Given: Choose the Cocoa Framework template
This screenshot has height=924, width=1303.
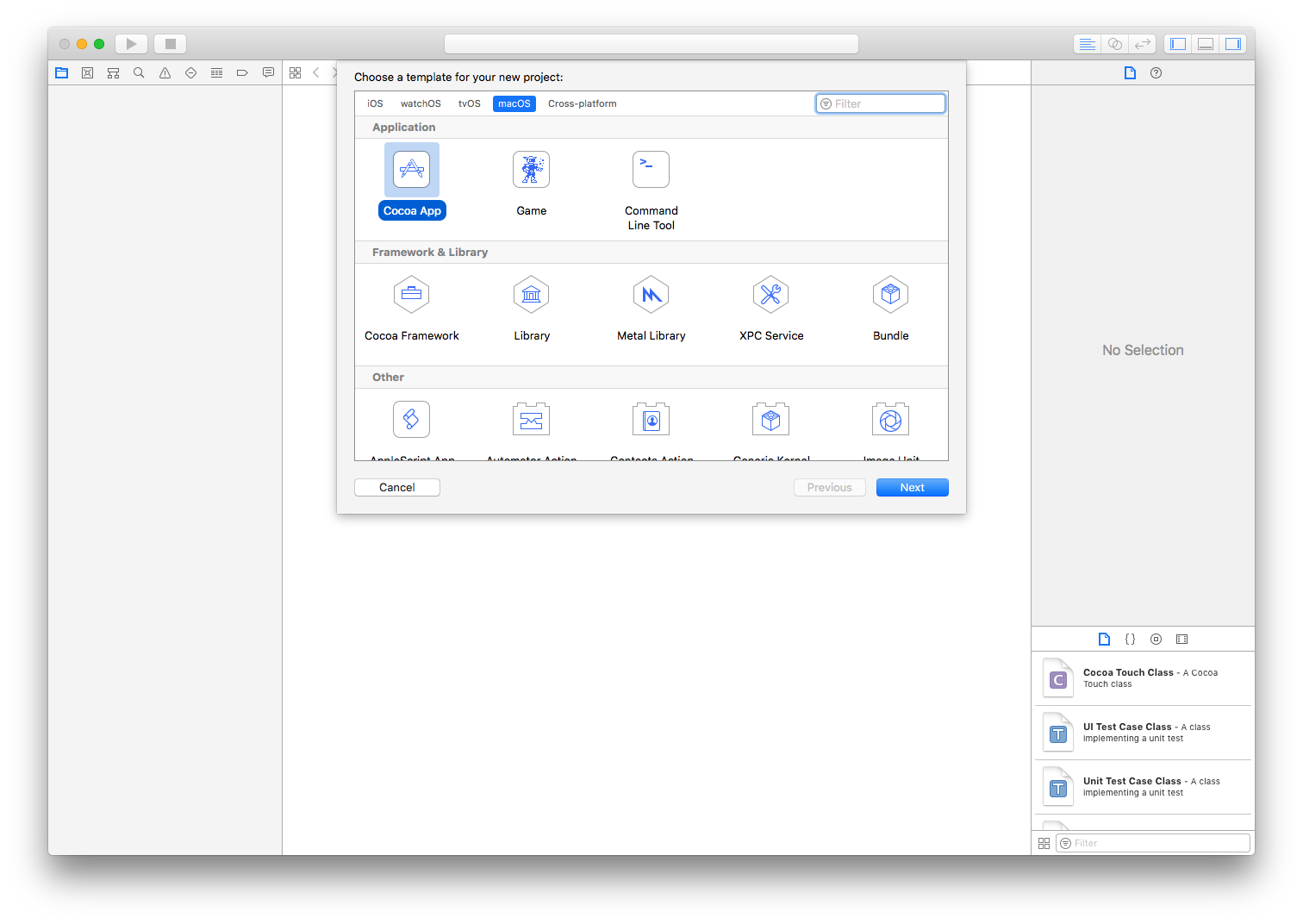Looking at the screenshot, I should (411, 294).
